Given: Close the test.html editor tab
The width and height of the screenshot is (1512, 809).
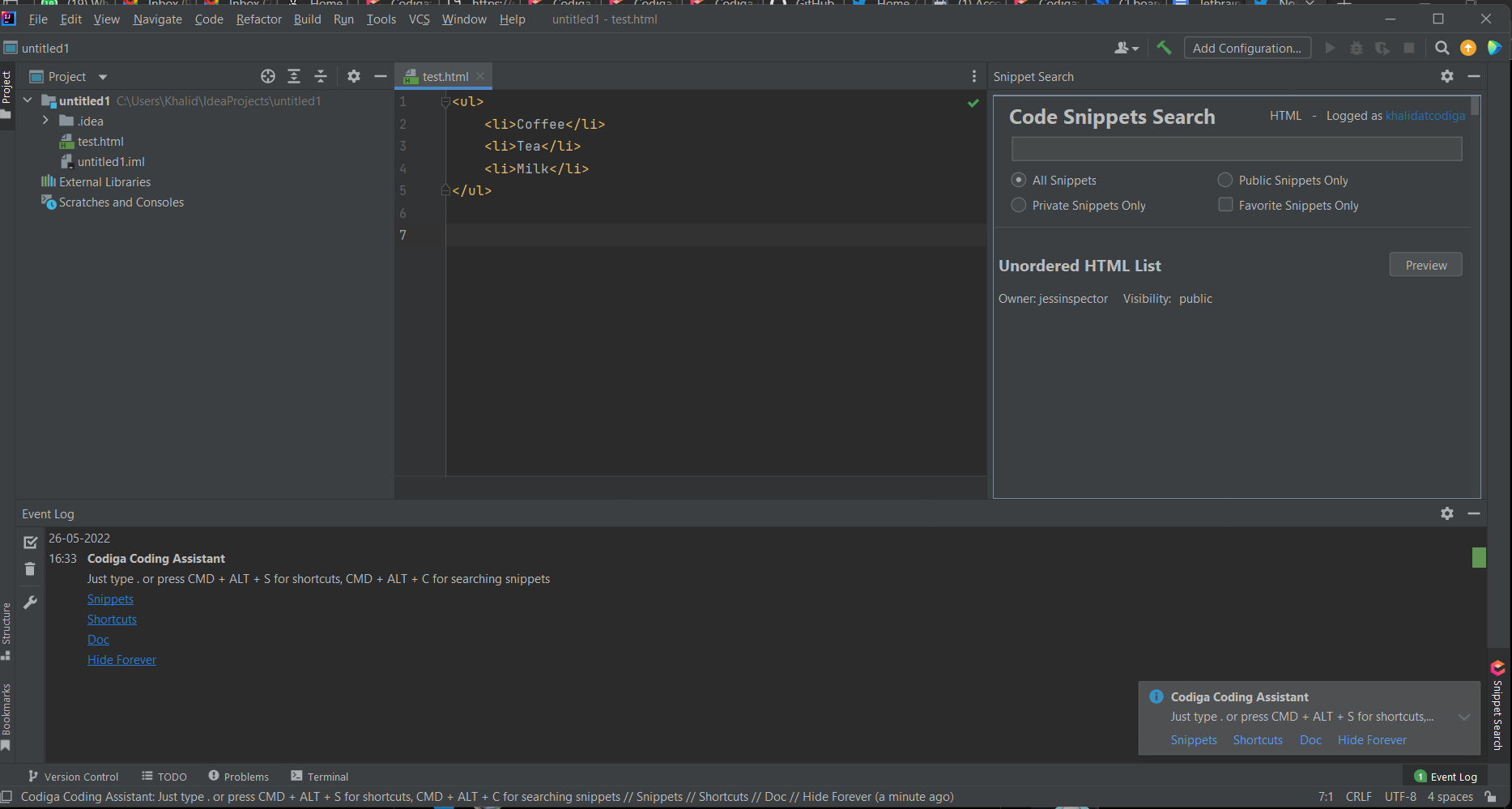Looking at the screenshot, I should click(480, 76).
